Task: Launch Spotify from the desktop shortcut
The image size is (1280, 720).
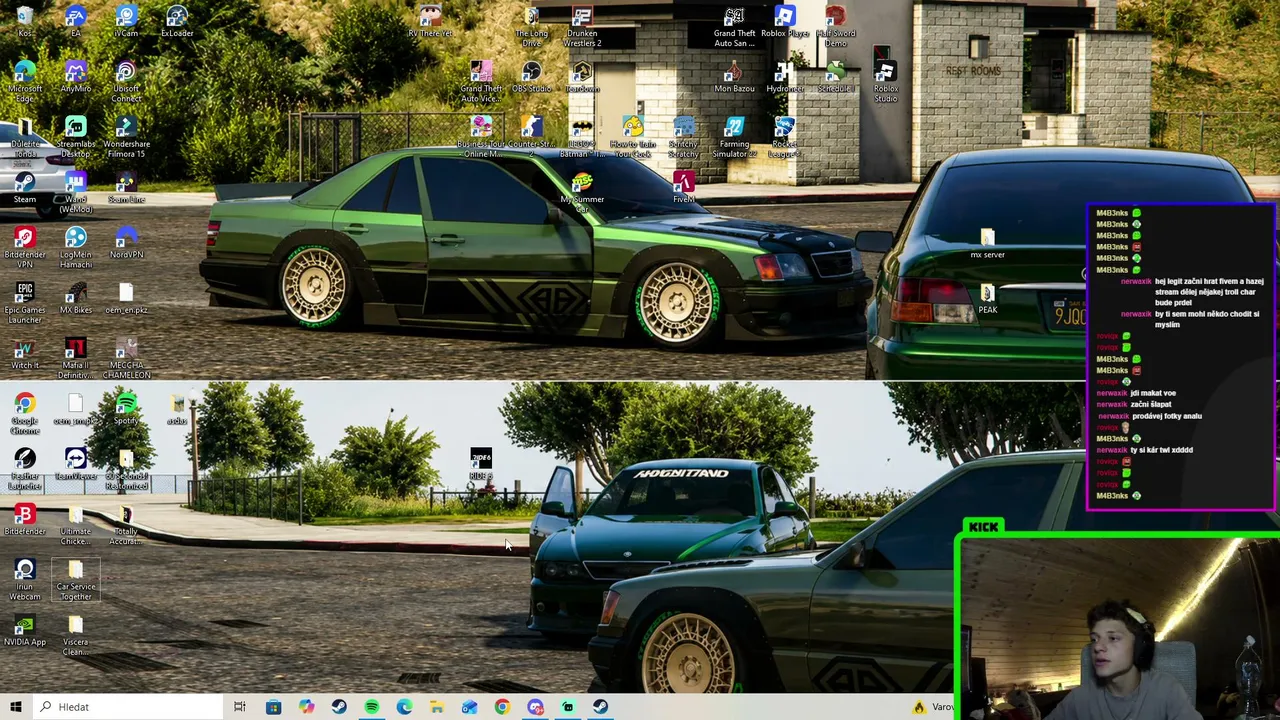Action: pyautogui.click(x=126, y=408)
